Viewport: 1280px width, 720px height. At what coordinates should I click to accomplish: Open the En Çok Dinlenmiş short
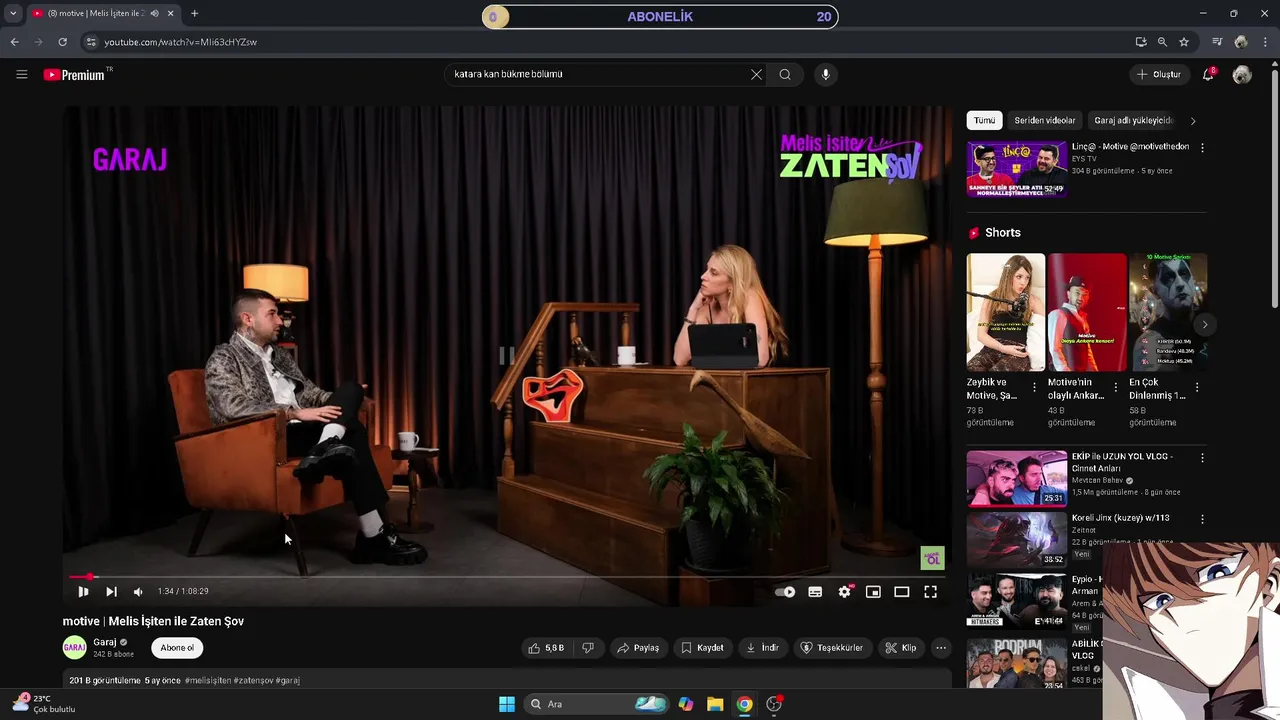click(1168, 312)
